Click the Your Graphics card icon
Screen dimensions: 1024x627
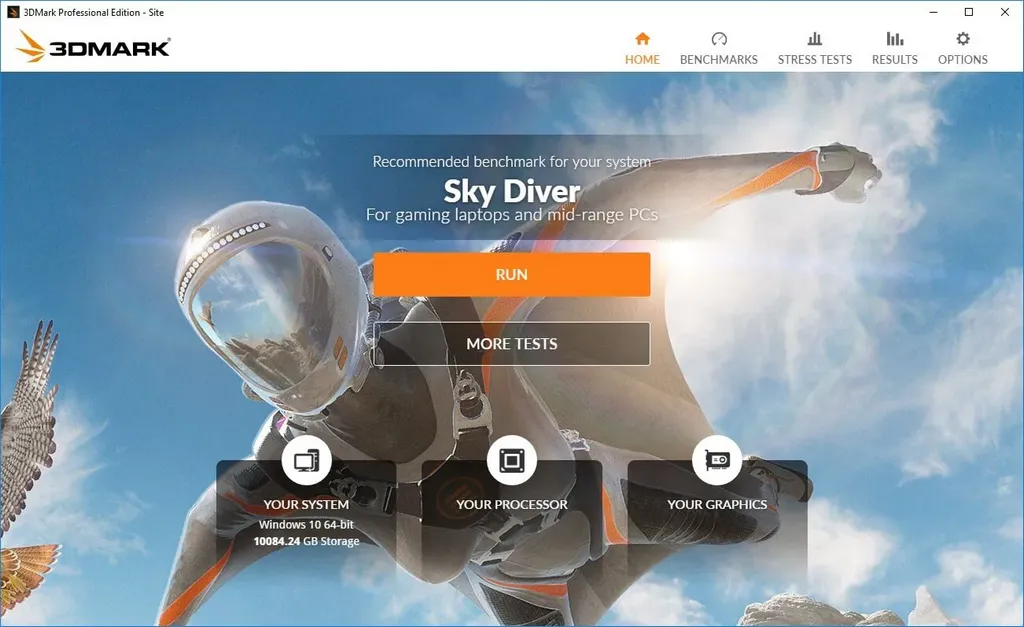coord(717,460)
